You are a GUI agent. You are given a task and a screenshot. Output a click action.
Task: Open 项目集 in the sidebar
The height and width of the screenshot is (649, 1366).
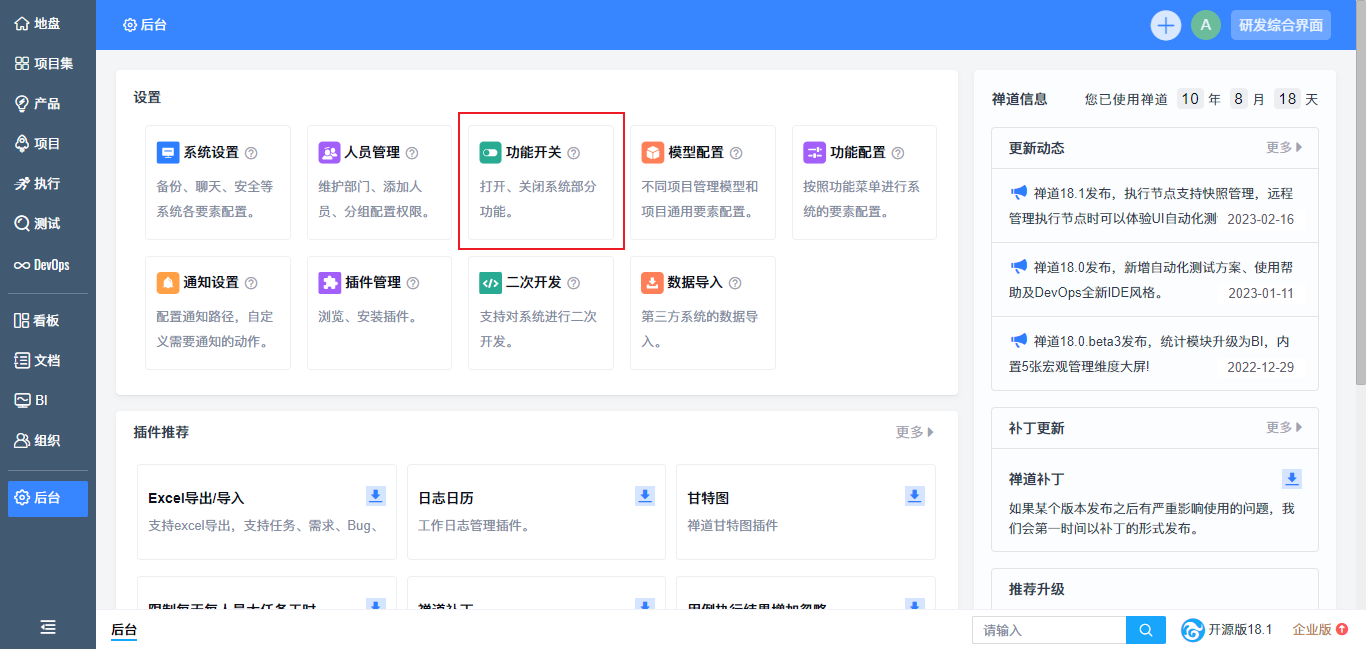pyautogui.click(x=45, y=64)
